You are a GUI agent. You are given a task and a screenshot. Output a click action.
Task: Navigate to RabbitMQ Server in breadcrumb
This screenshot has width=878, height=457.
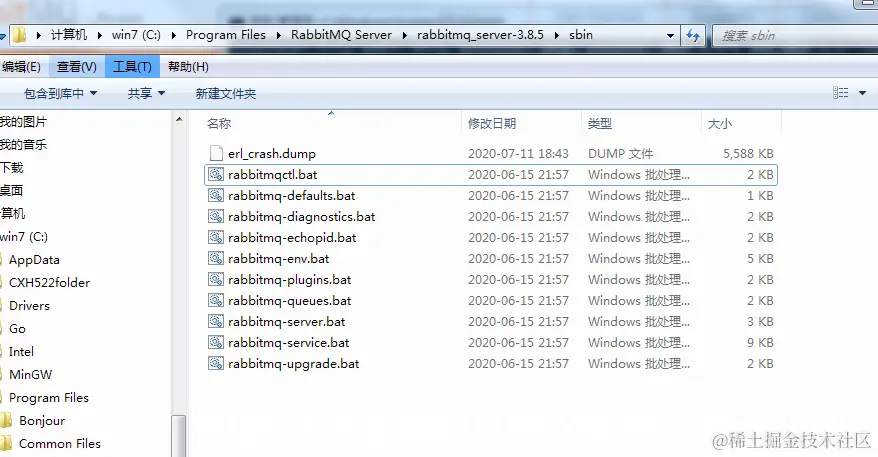tap(342, 35)
